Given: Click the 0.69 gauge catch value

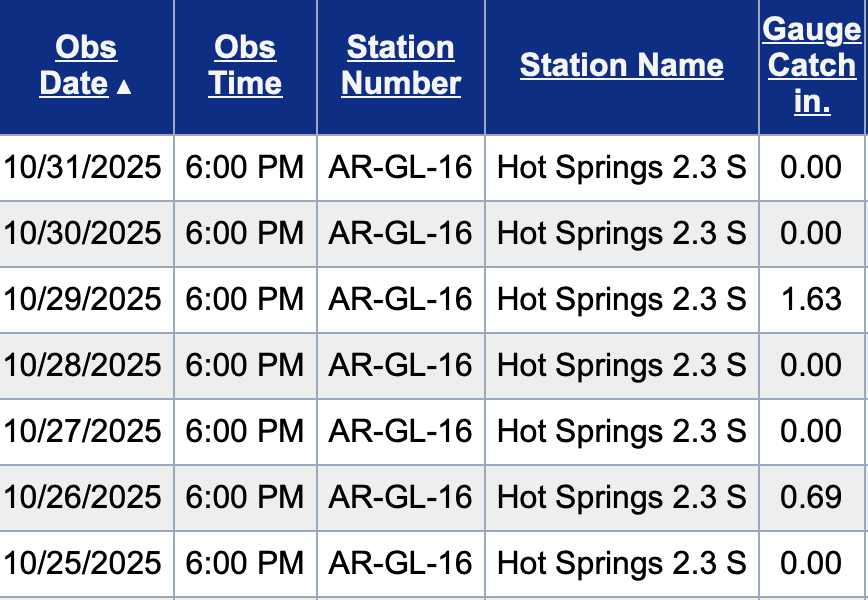Looking at the screenshot, I should [x=811, y=497].
